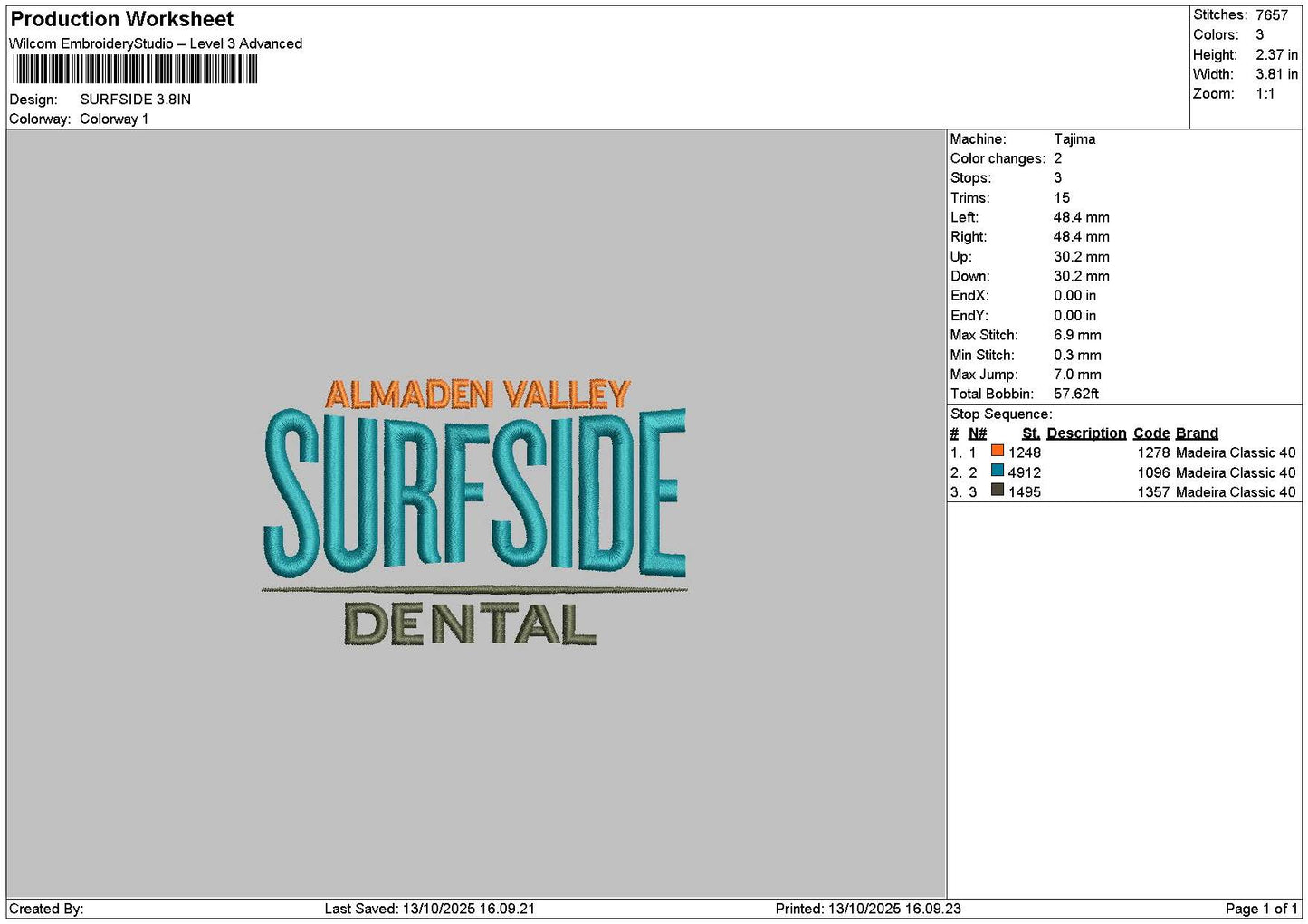Image resolution: width=1308 pixels, height=924 pixels.
Task: Click the EndY value '0.00 in'
Action: [x=1074, y=316]
